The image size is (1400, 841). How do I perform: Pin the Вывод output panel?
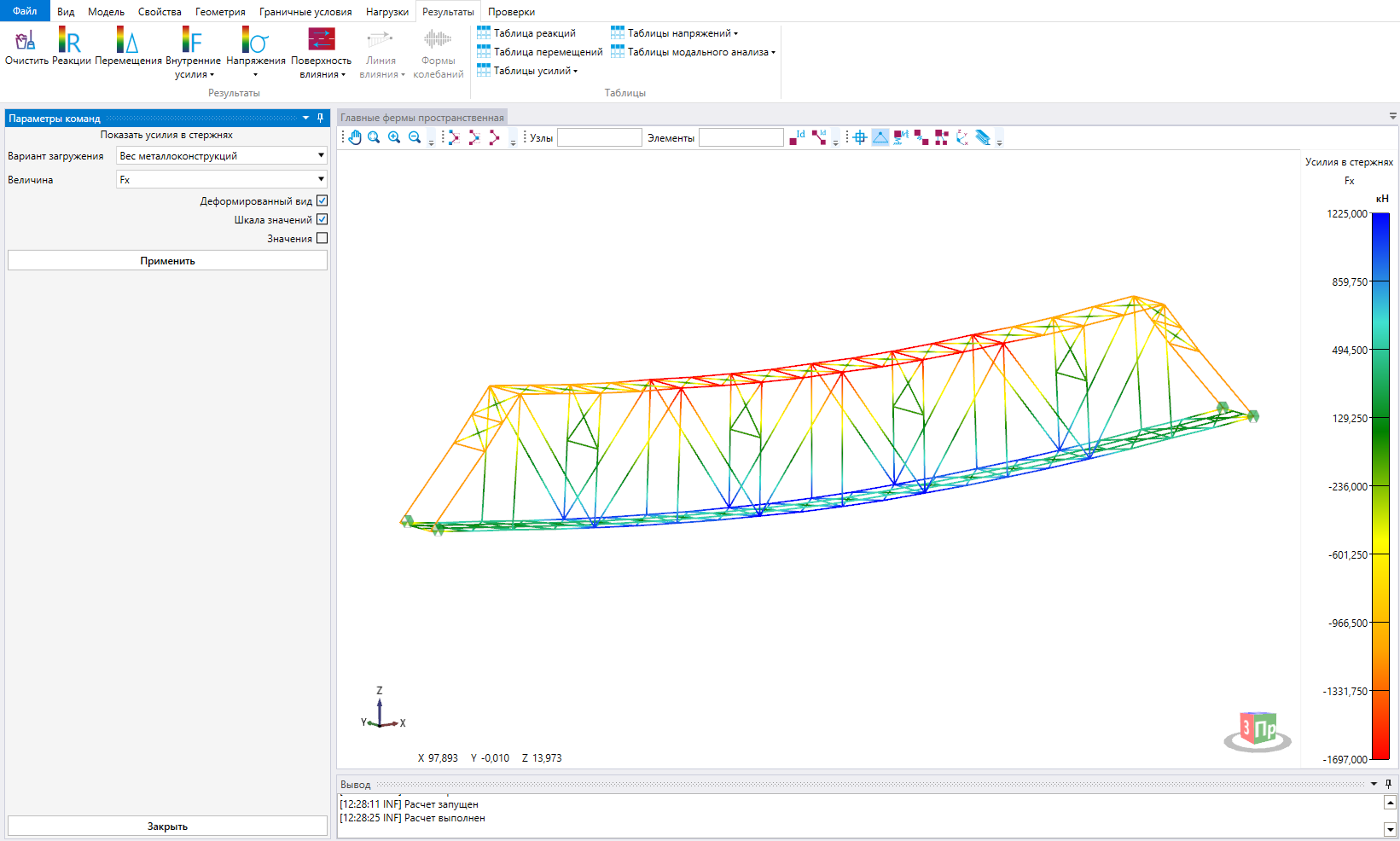(x=1388, y=784)
